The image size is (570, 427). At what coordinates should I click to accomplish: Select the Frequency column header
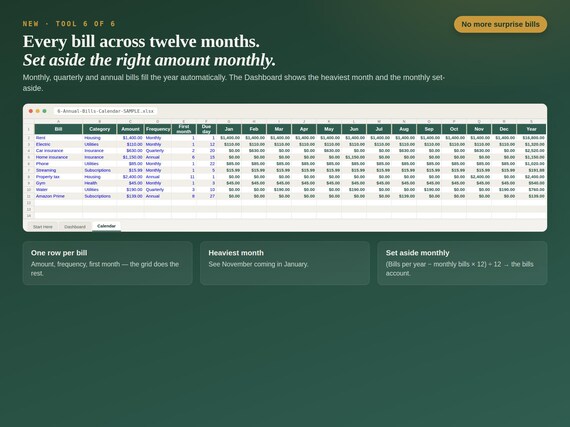pyautogui.click(x=158, y=129)
